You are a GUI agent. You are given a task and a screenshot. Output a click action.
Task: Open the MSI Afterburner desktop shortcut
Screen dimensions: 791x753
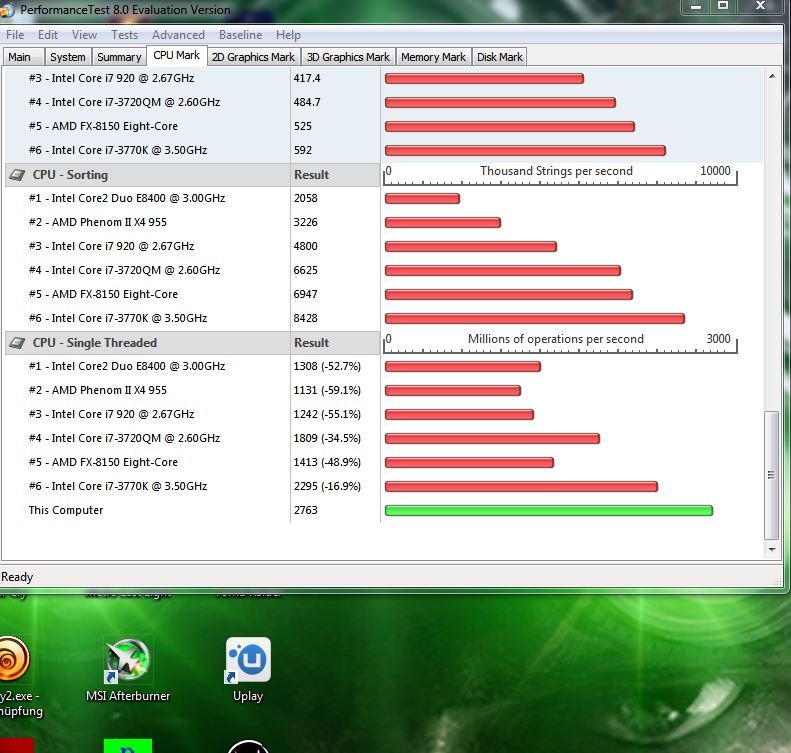pyautogui.click(x=128, y=670)
